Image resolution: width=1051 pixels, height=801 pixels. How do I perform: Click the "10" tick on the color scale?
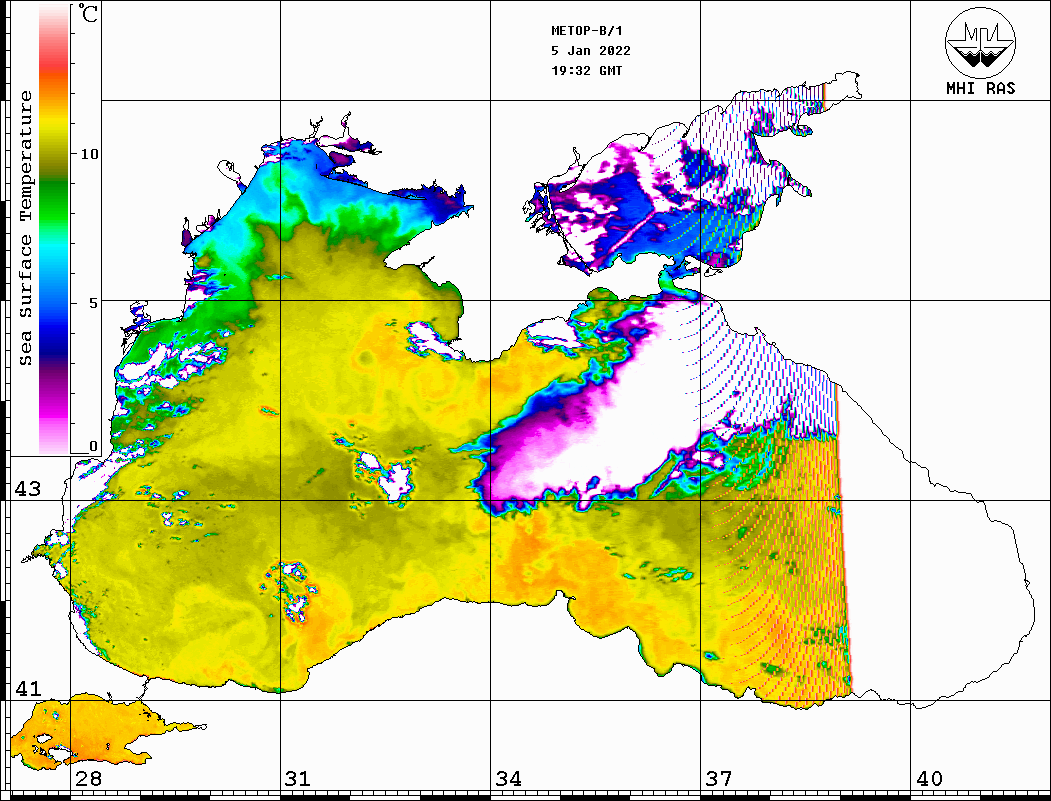coord(89,154)
